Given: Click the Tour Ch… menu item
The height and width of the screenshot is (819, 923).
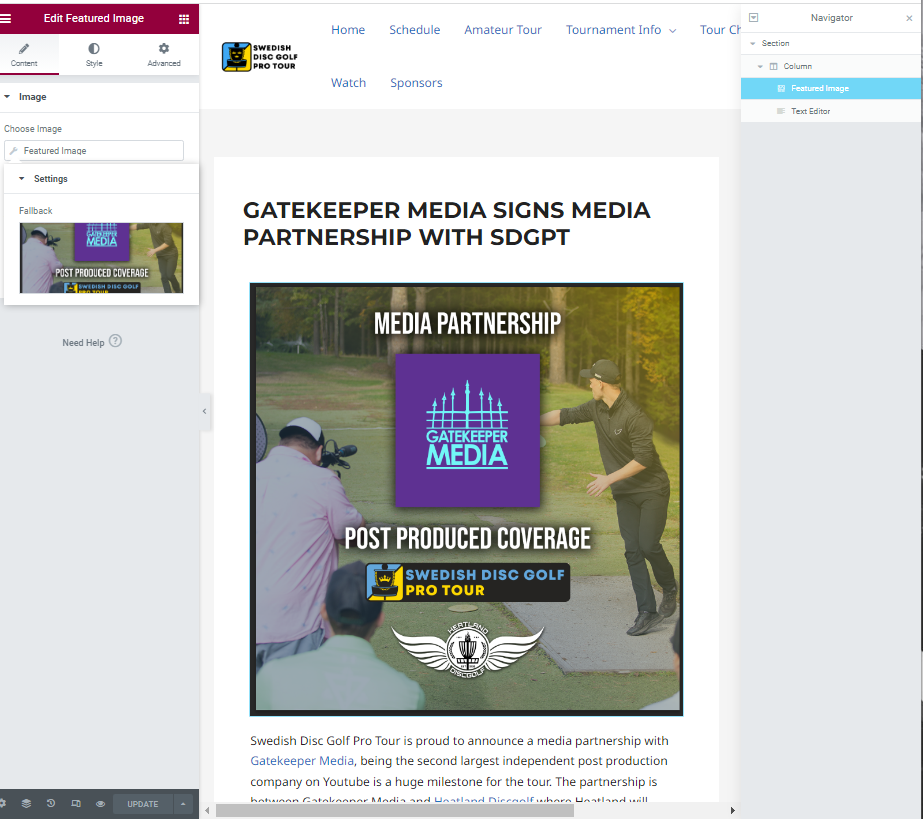Looking at the screenshot, I should pos(720,29).
